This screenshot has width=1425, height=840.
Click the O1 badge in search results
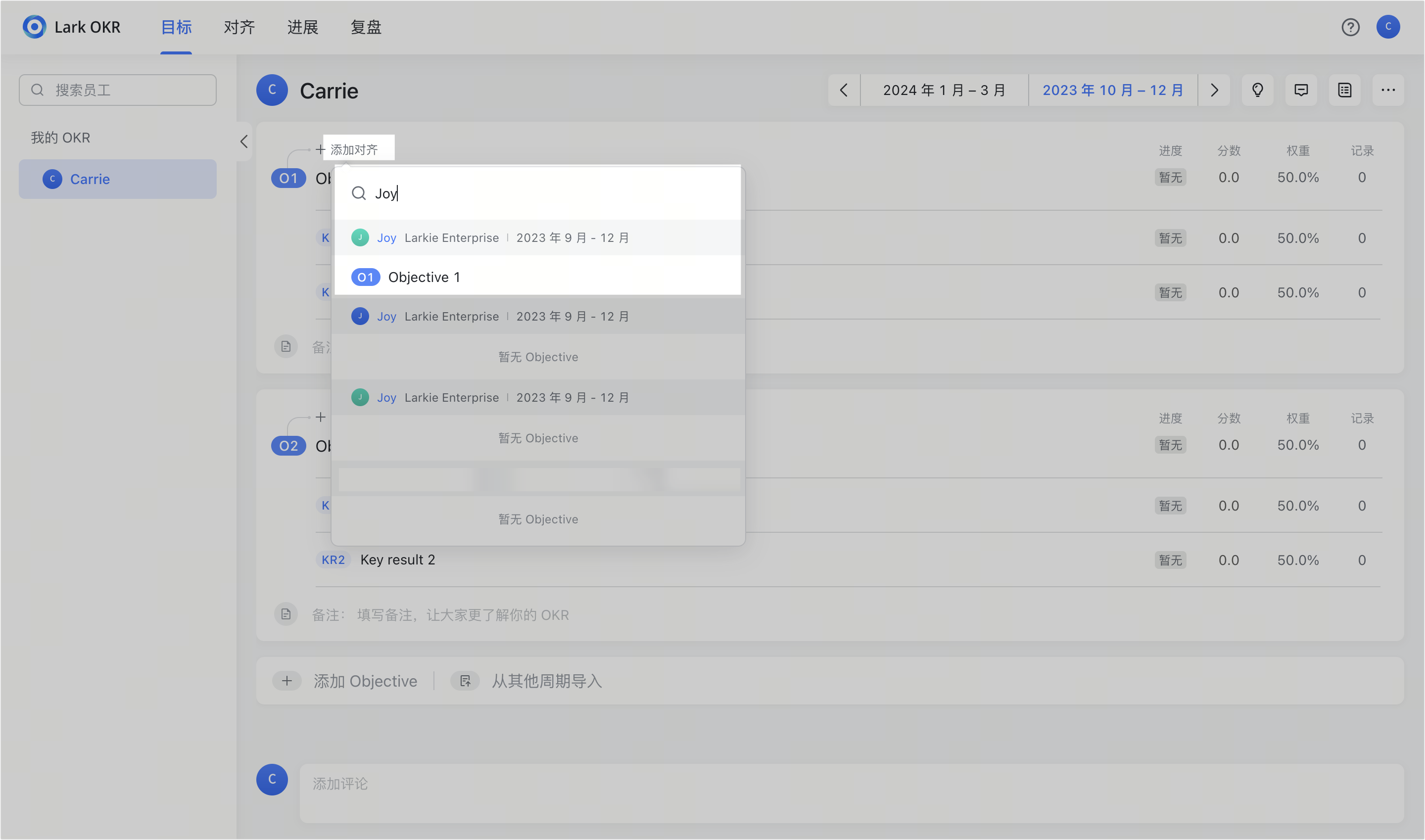[365, 278]
